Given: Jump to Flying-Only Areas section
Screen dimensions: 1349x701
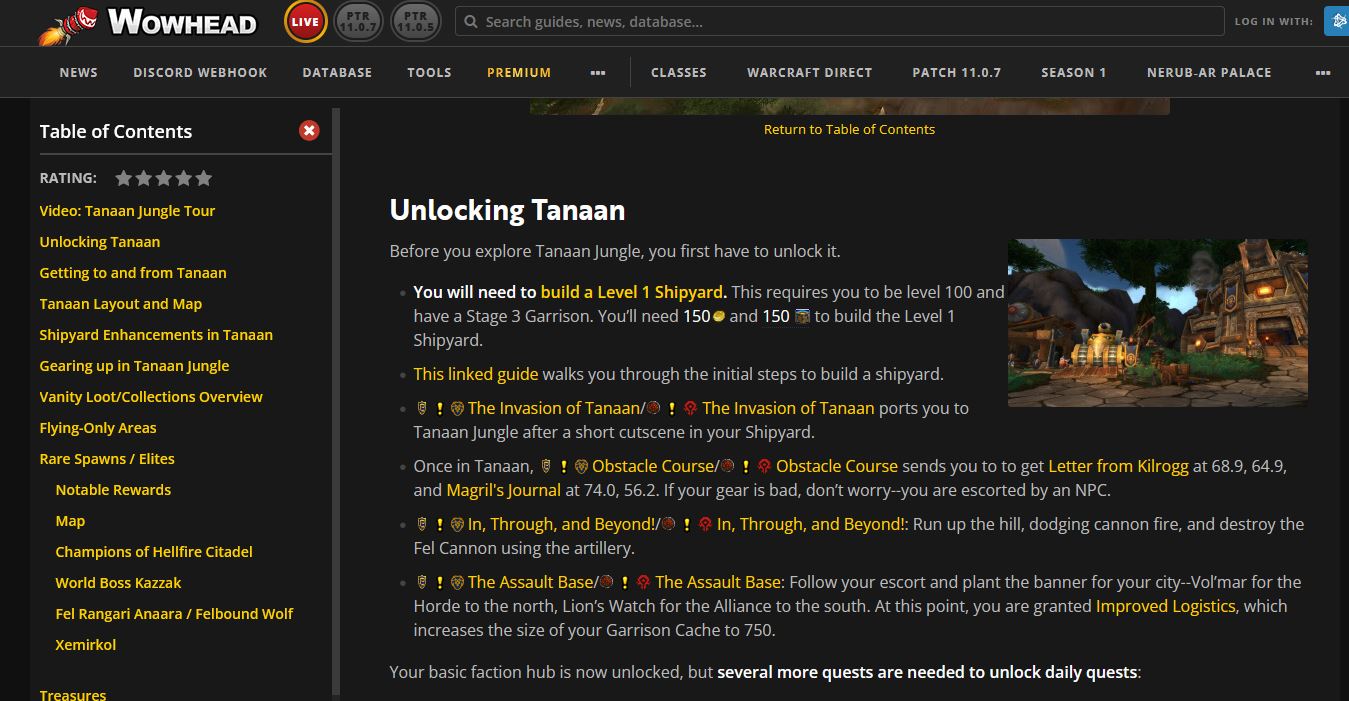Looking at the screenshot, I should [x=98, y=428].
